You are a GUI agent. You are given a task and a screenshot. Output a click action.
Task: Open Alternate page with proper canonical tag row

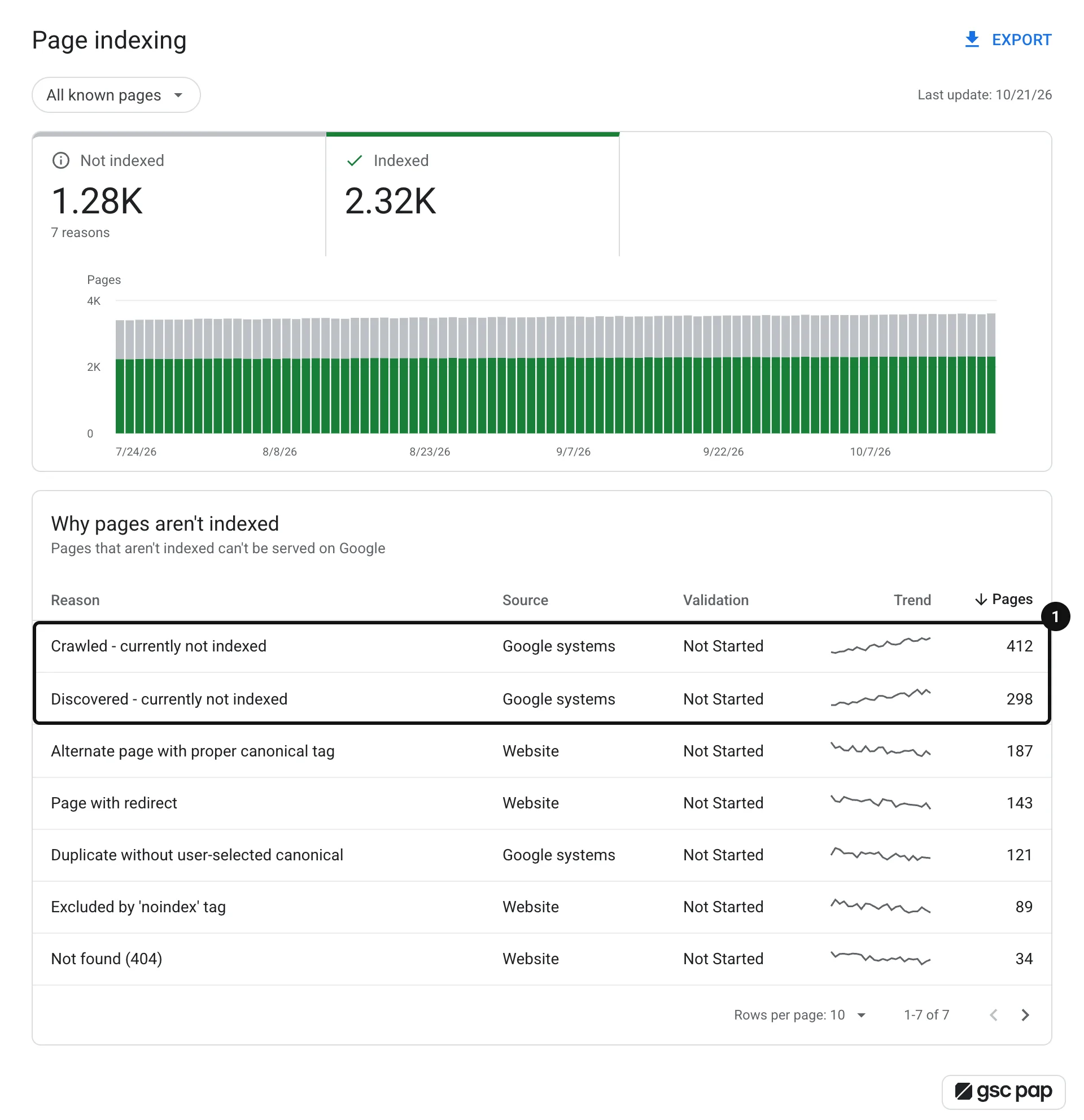(541, 751)
